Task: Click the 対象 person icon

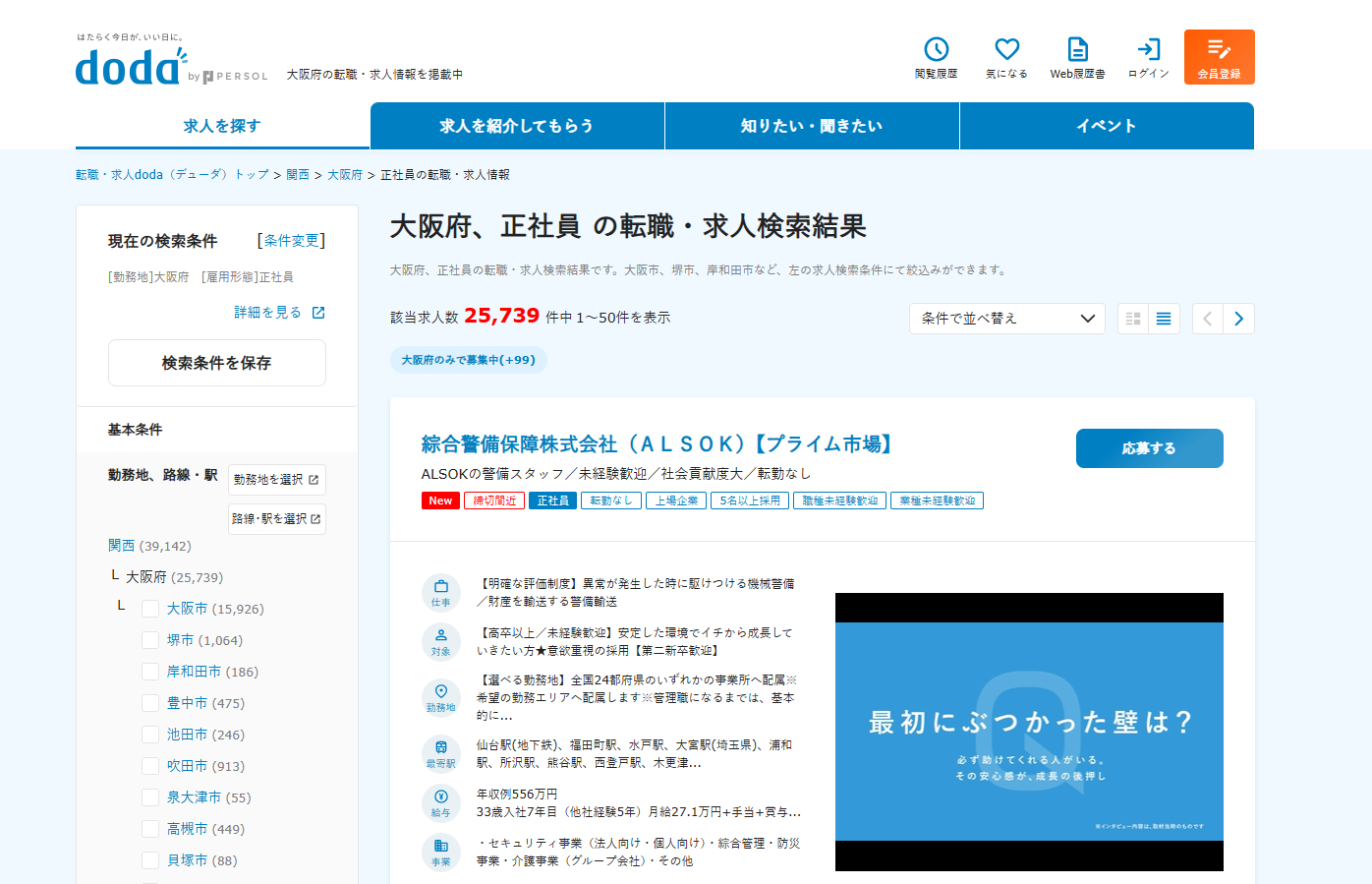Action: click(x=441, y=641)
